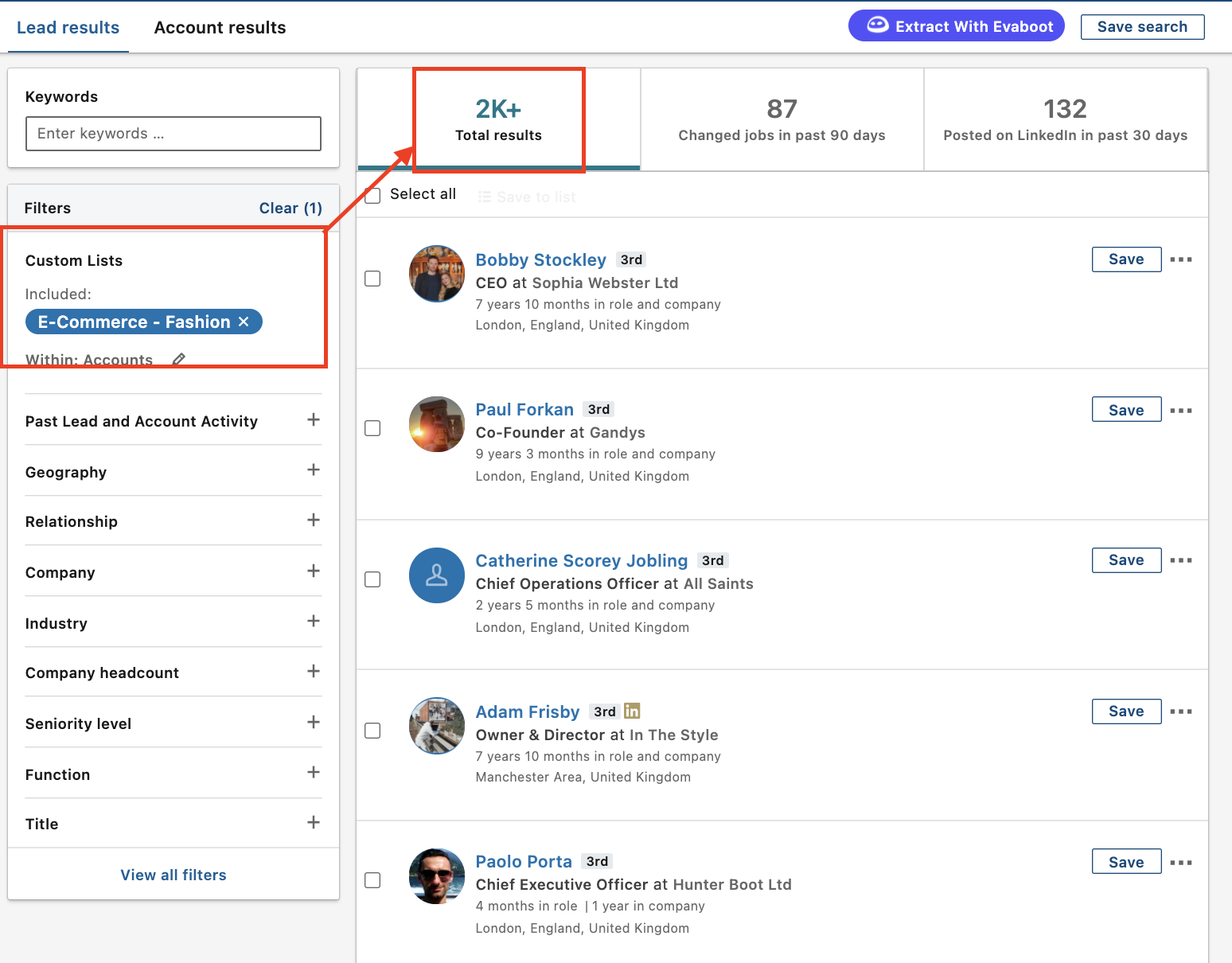Open Catherine Scorey Jobling's name link
This screenshot has width=1232, height=963.
coord(582,560)
